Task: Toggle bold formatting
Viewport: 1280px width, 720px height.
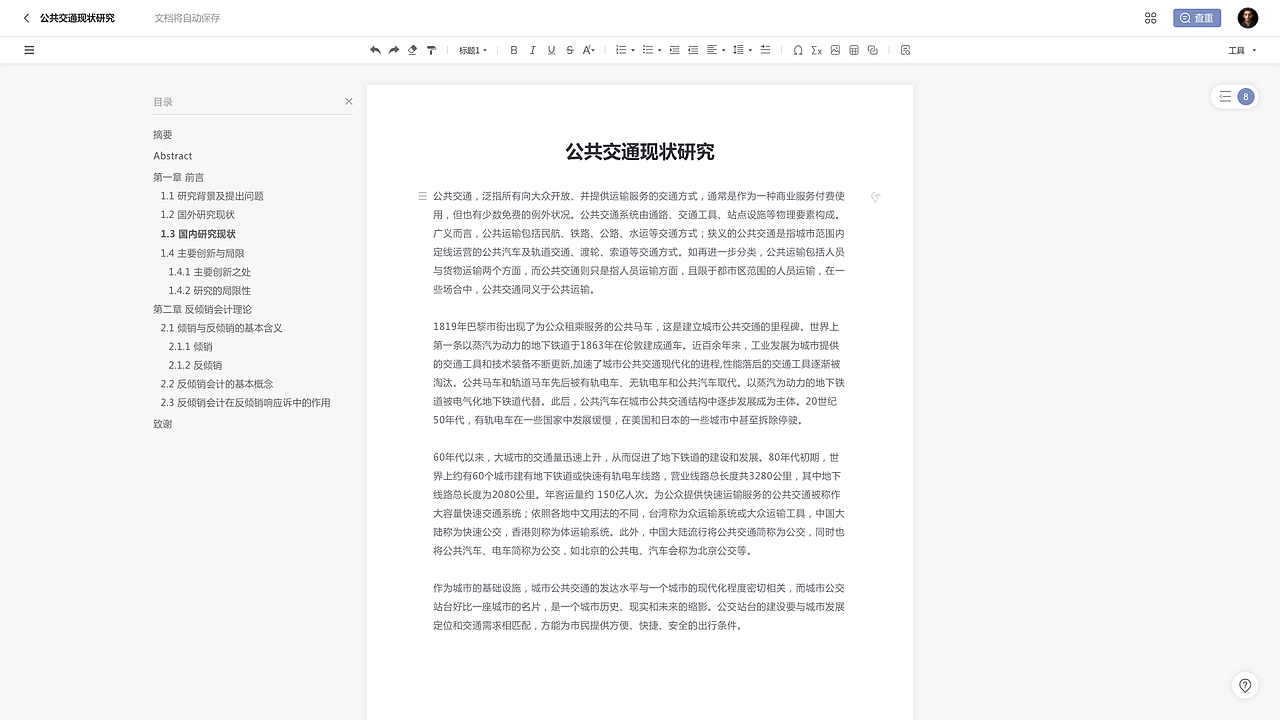Action: [513, 50]
